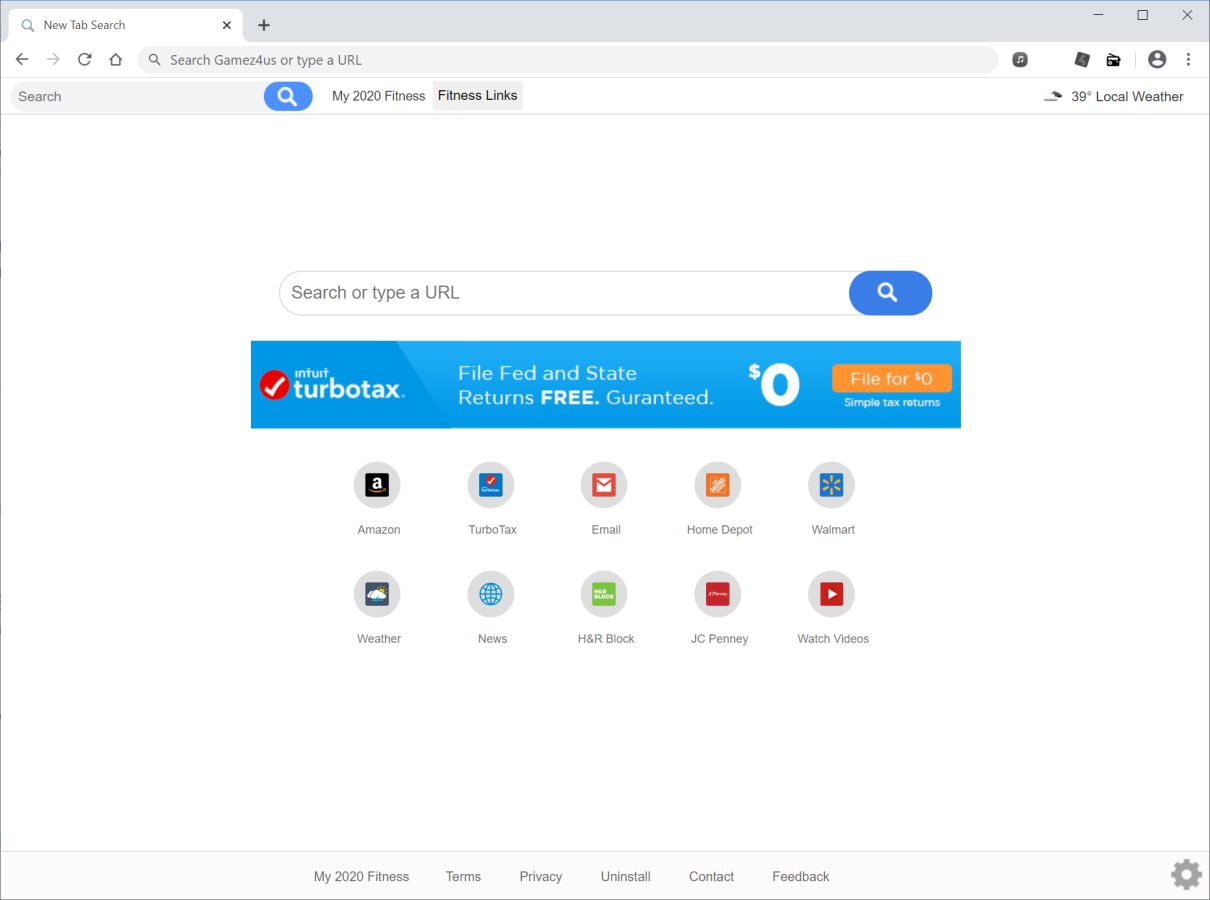Open the TurboTax shortcut icon
This screenshot has width=1210, height=900.
(x=491, y=485)
